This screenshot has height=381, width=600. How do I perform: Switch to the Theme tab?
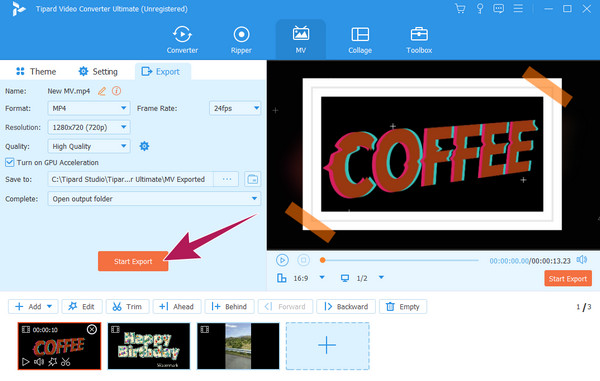(36, 72)
